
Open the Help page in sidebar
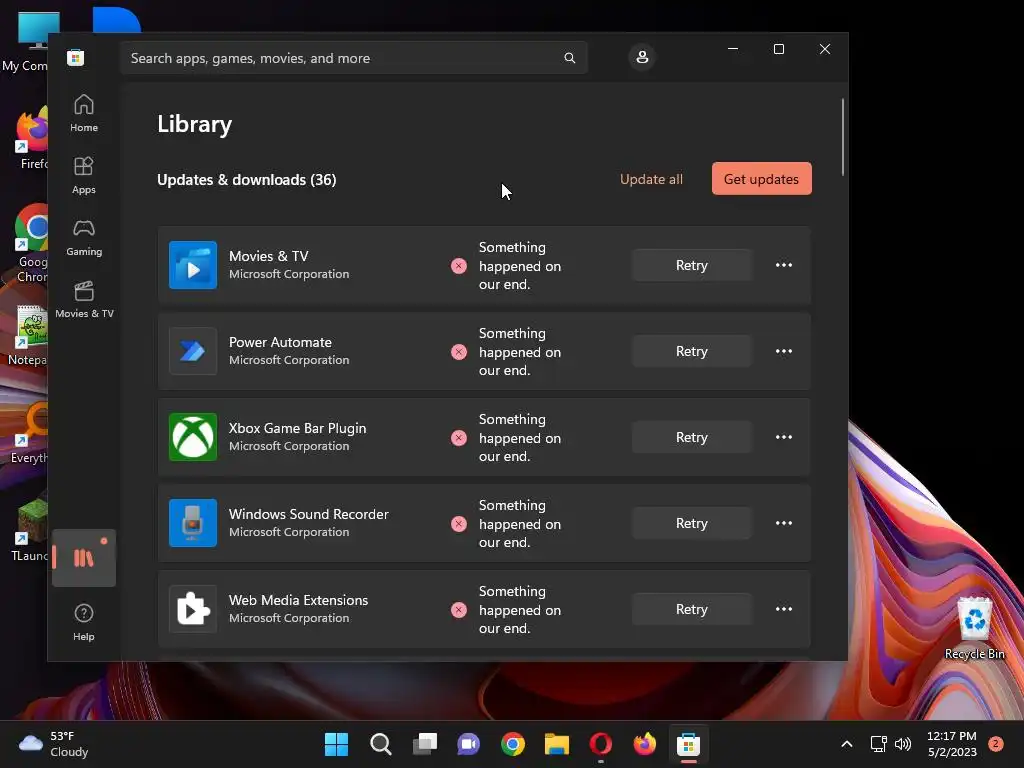click(84, 622)
